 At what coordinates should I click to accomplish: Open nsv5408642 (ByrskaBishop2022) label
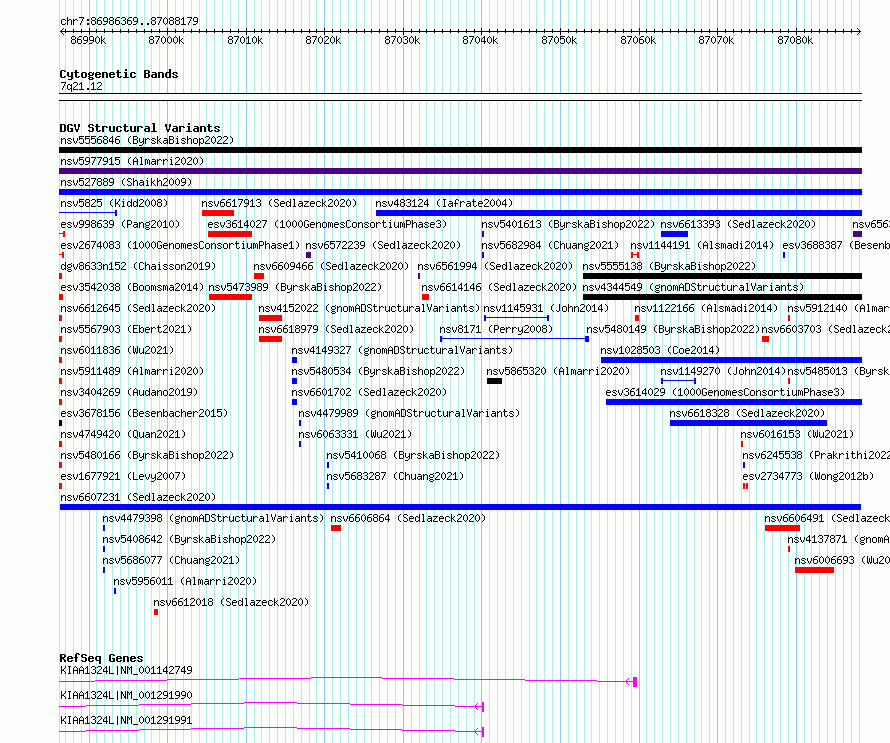(x=189, y=539)
